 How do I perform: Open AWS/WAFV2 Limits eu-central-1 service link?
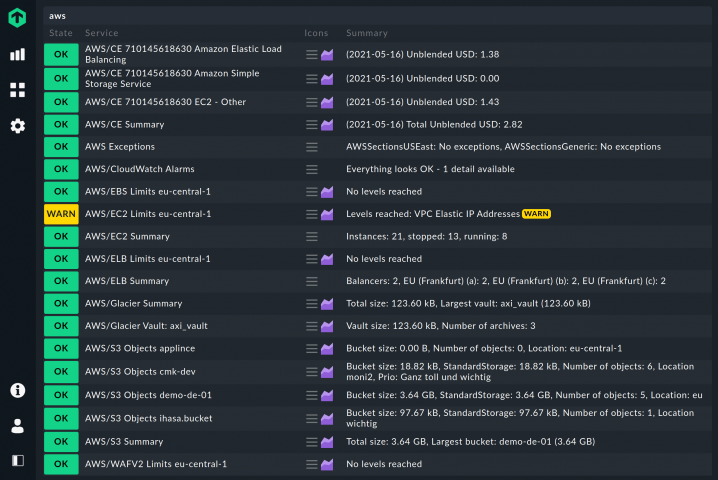[x=156, y=464]
